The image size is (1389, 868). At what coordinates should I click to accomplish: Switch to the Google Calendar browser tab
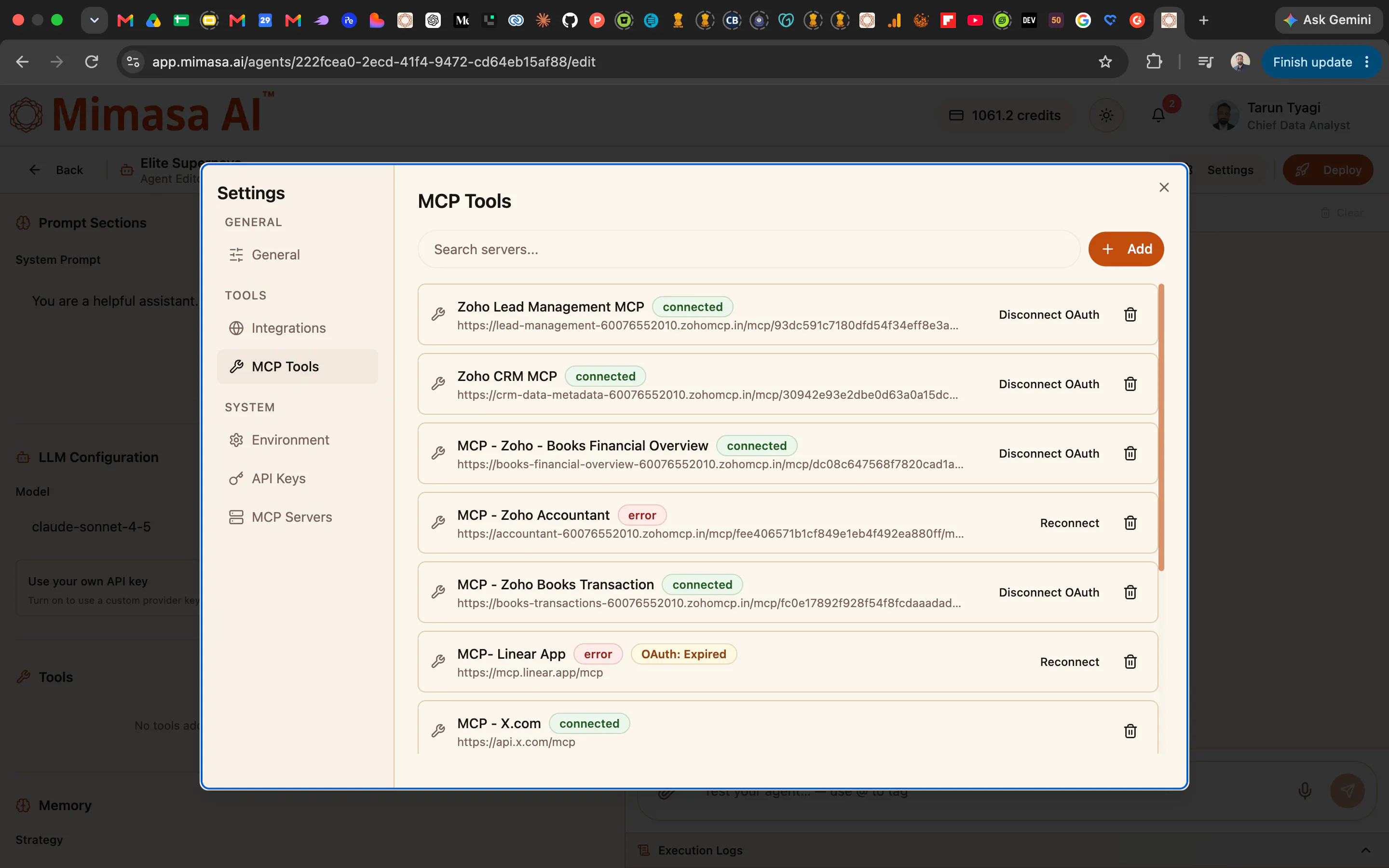pos(265,21)
